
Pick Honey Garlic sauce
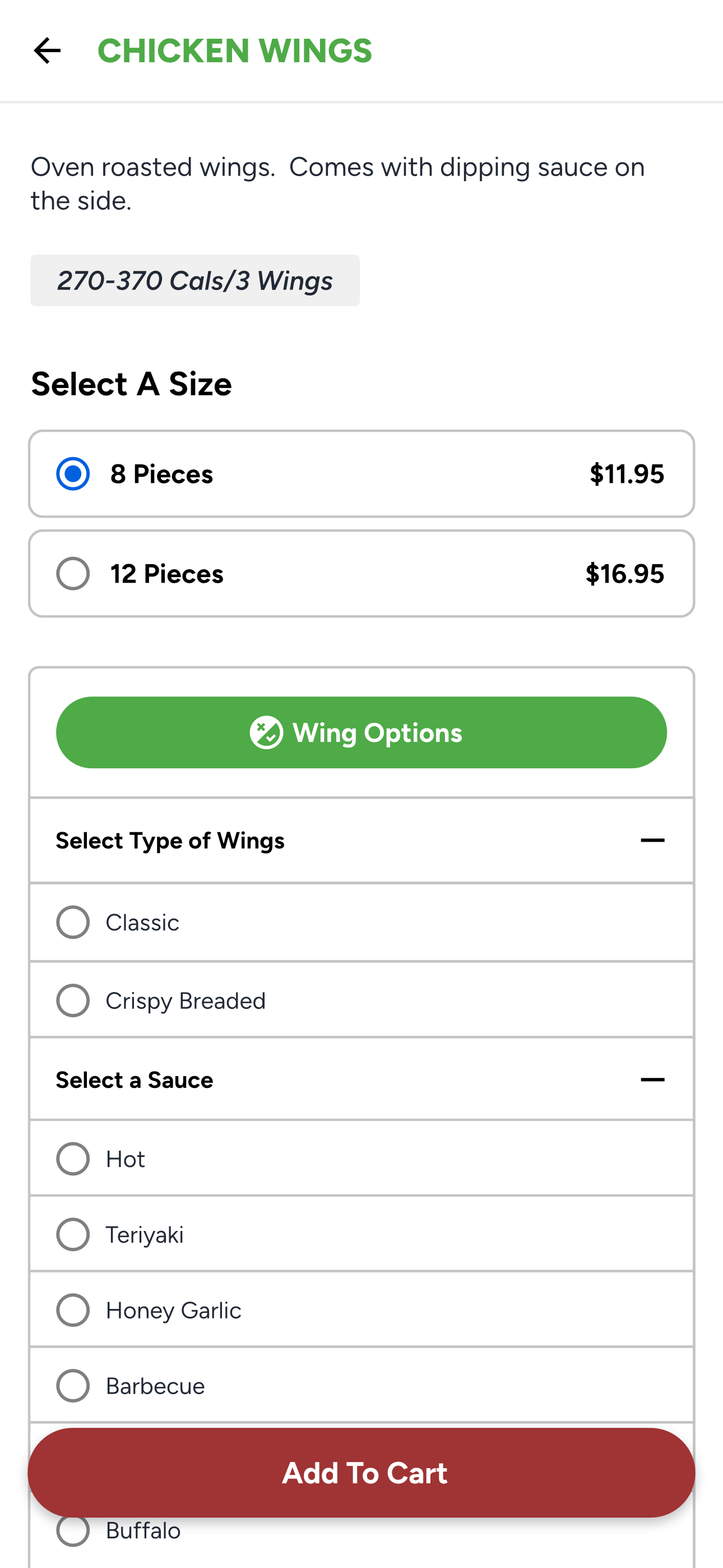pyautogui.click(x=361, y=1310)
